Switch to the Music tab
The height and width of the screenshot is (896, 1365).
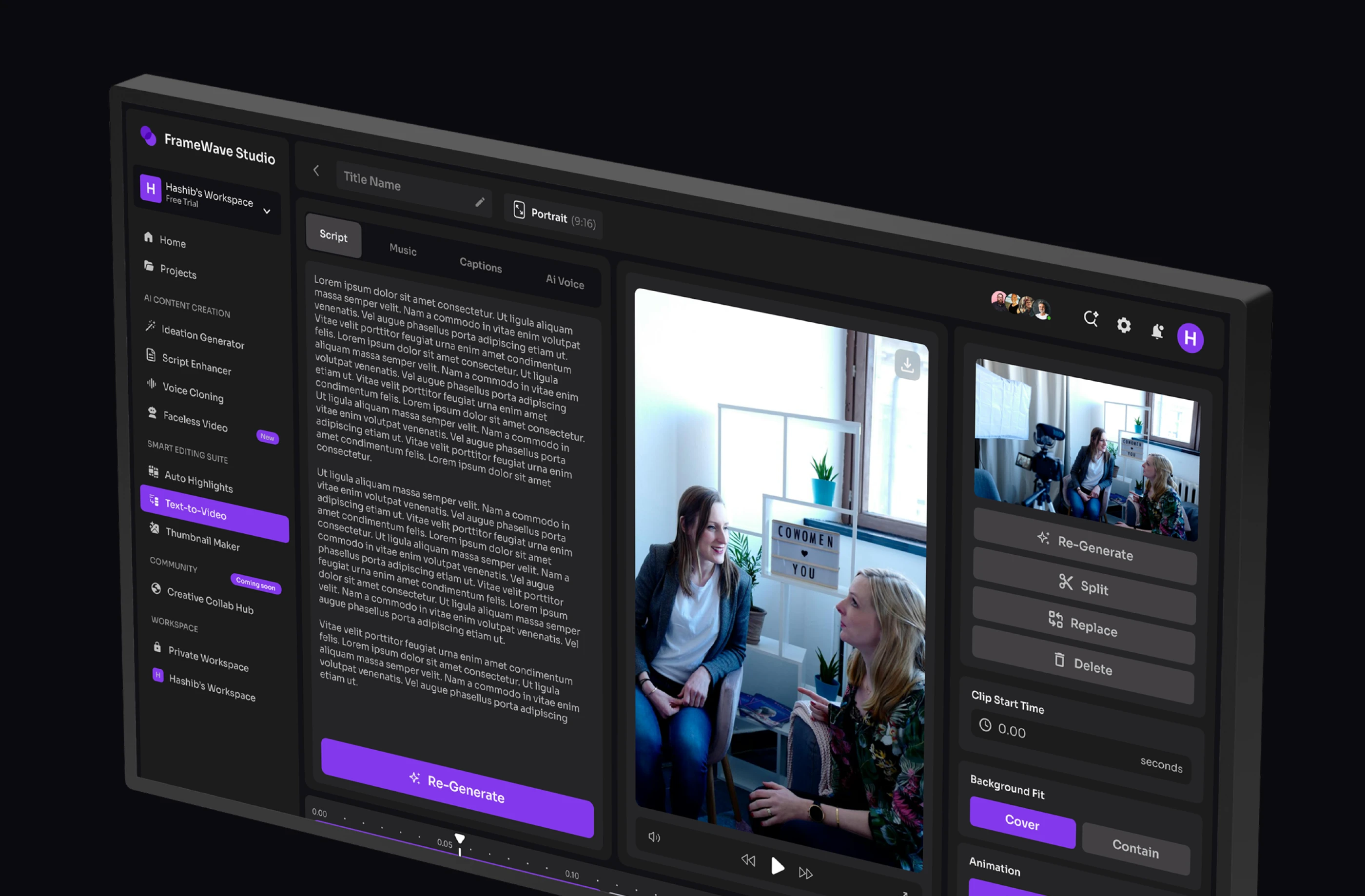403,250
